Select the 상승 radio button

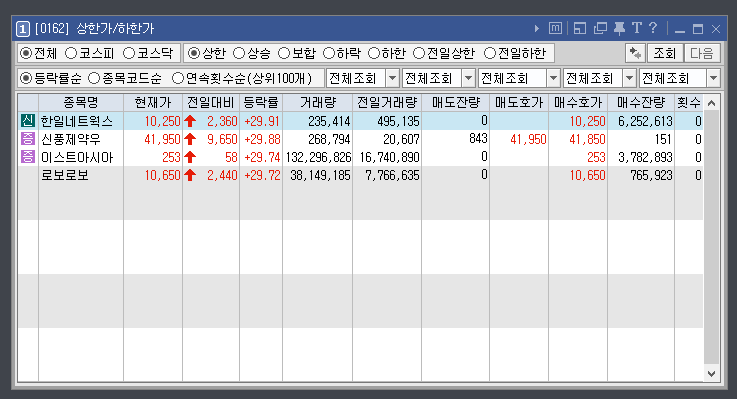click(x=239, y=53)
